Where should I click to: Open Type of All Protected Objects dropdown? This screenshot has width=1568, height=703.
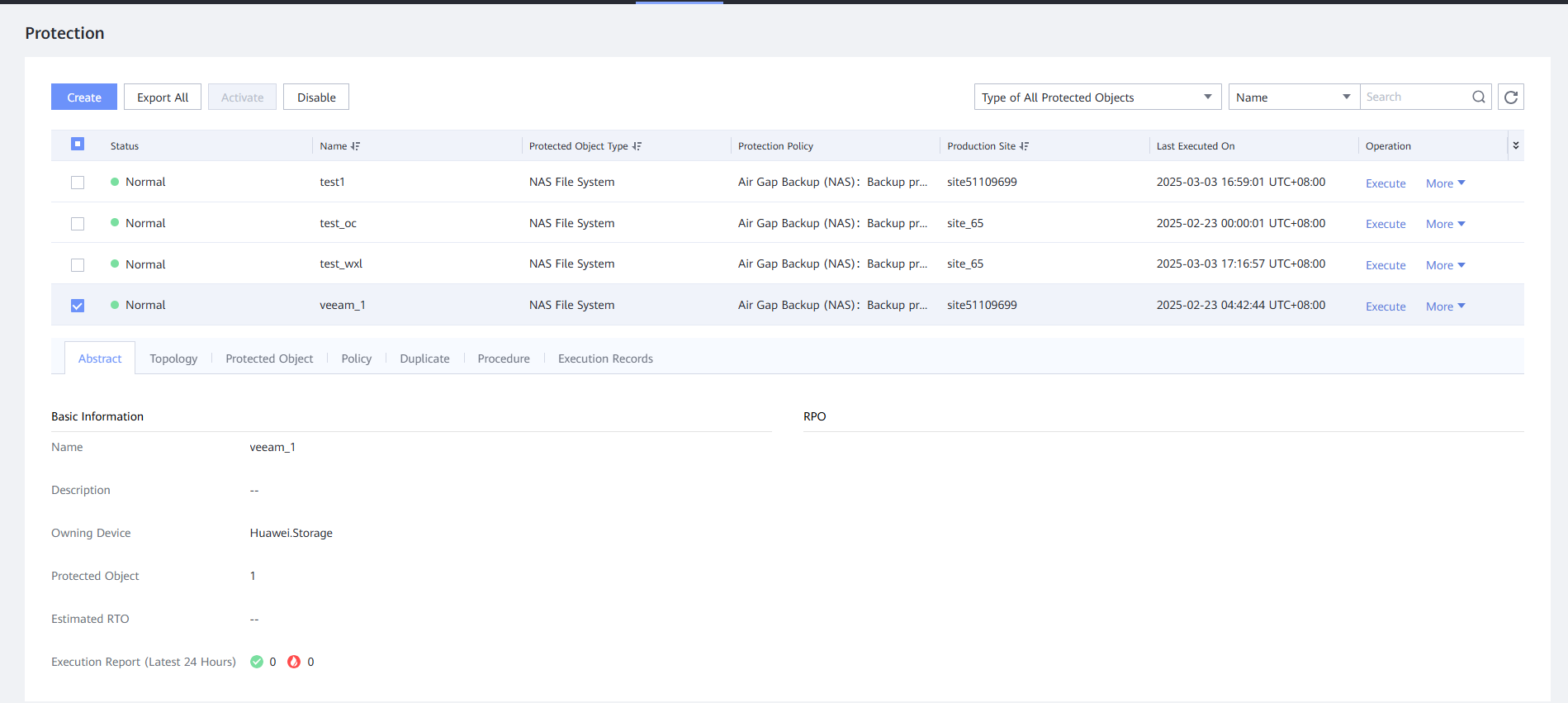click(x=1097, y=97)
